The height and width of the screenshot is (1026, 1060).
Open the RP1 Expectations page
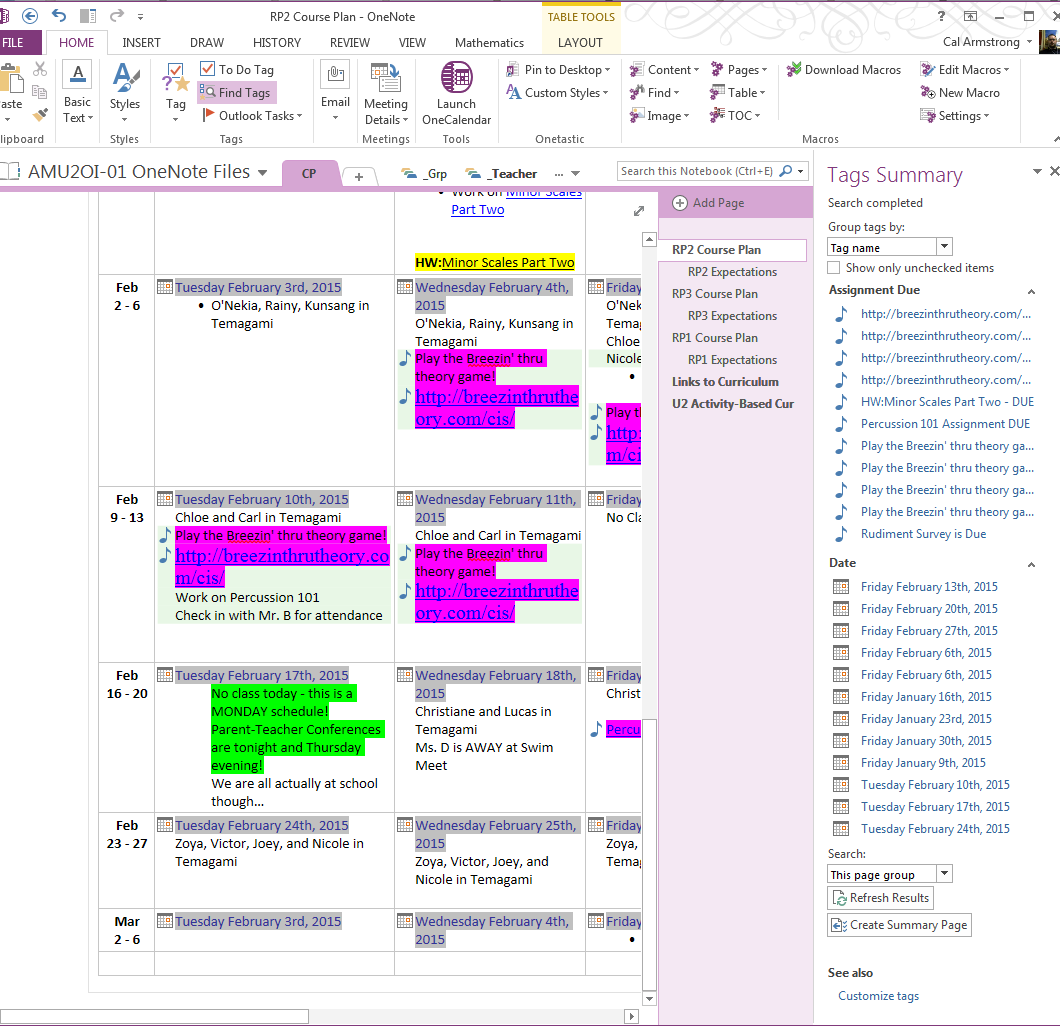click(732, 360)
